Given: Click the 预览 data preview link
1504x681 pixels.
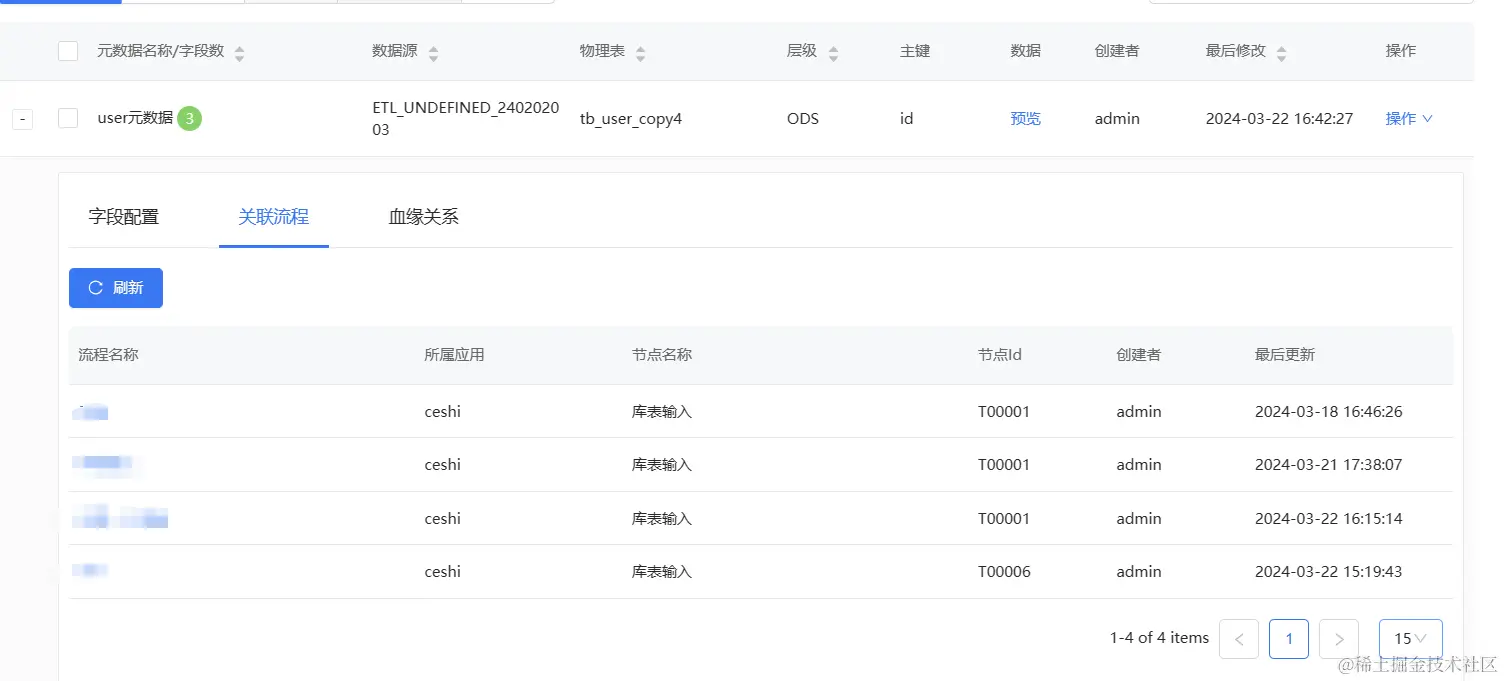Looking at the screenshot, I should pyautogui.click(x=1026, y=118).
